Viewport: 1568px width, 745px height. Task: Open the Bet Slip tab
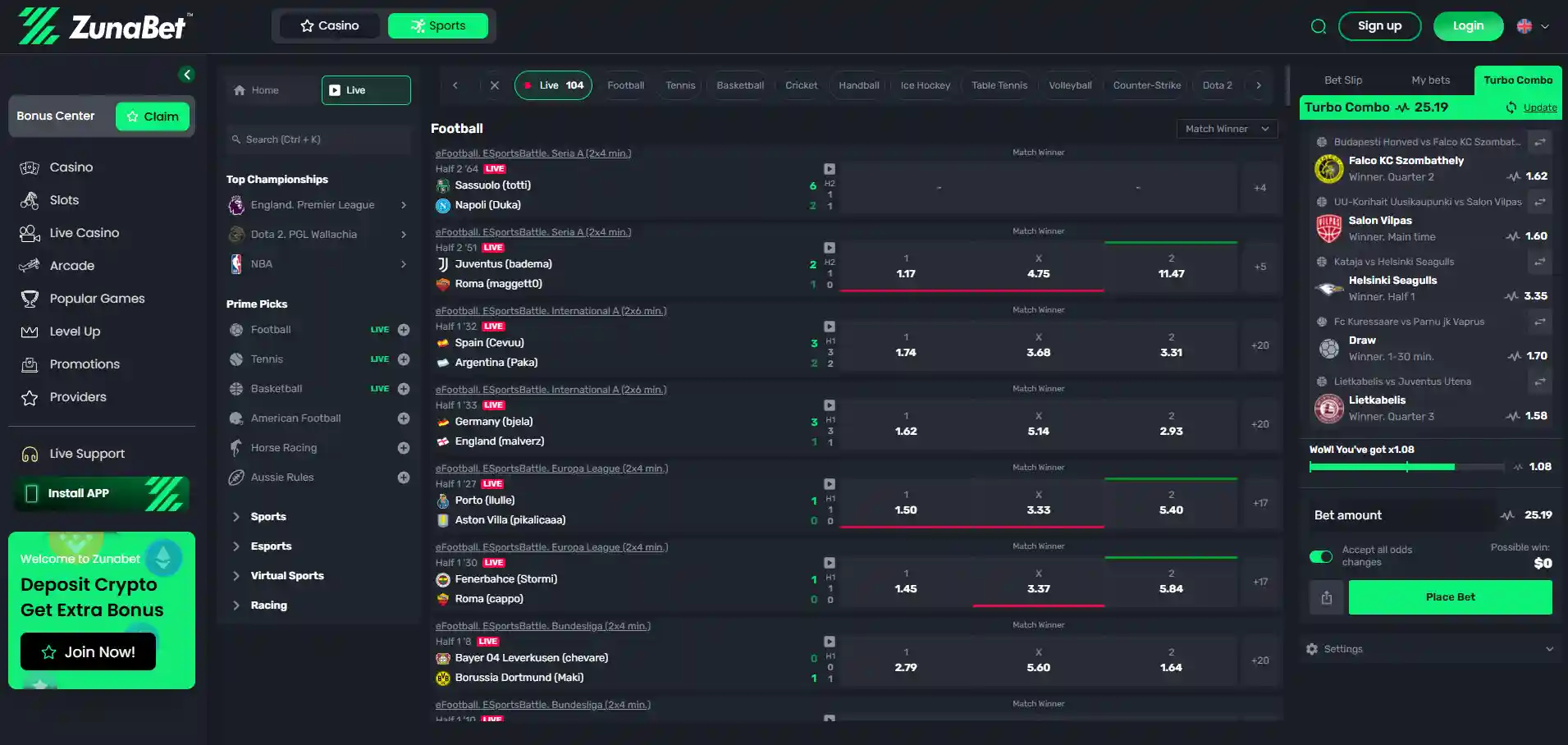pyautogui.click(x=1343, y=80)
